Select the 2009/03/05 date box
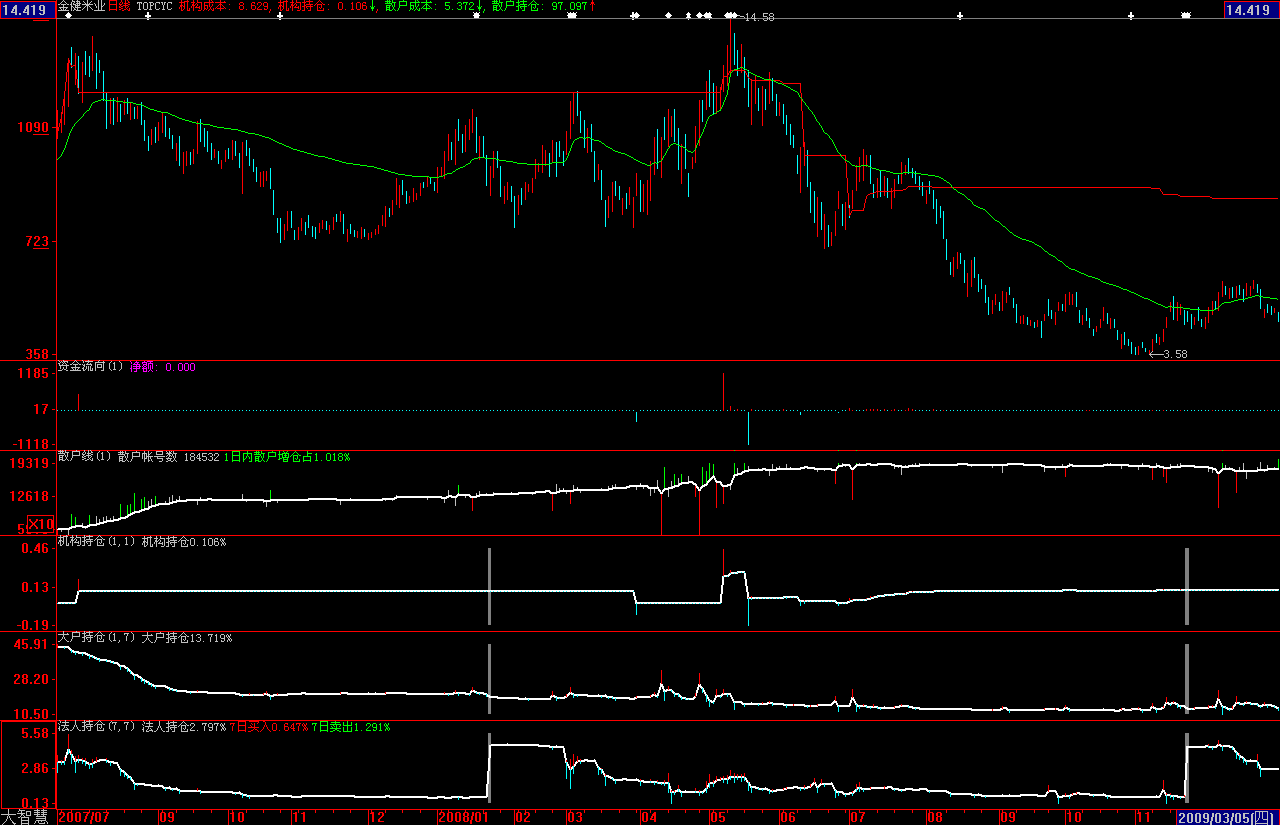Image resolution: width=1280 pixels, height=825 pixels. (1214, 817)
